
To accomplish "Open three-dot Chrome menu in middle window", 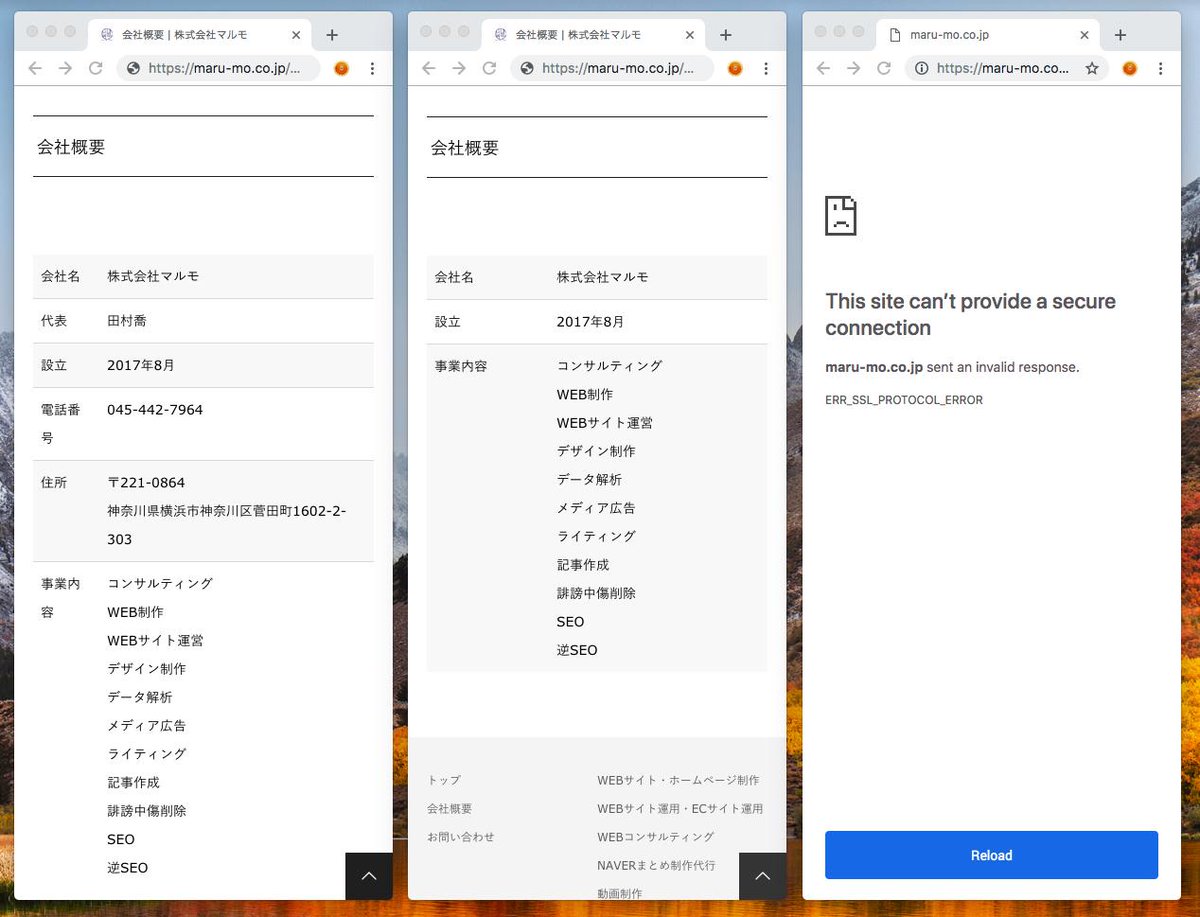I will click(766, 68).
